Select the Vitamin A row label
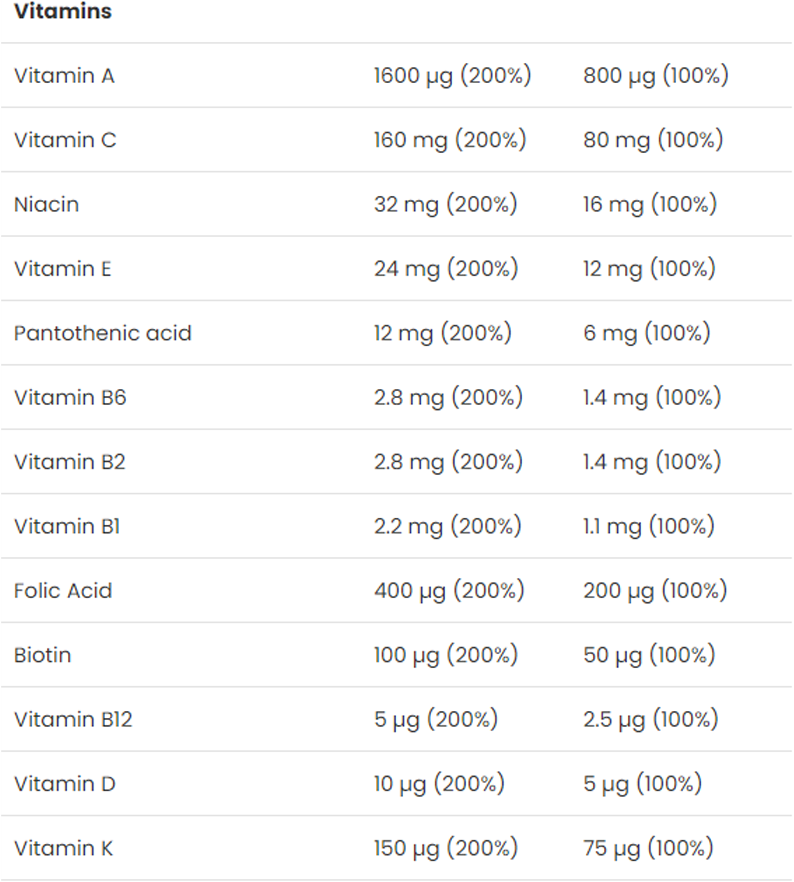Viewport: 794px width, 882px height. click(x=64, y=75)
